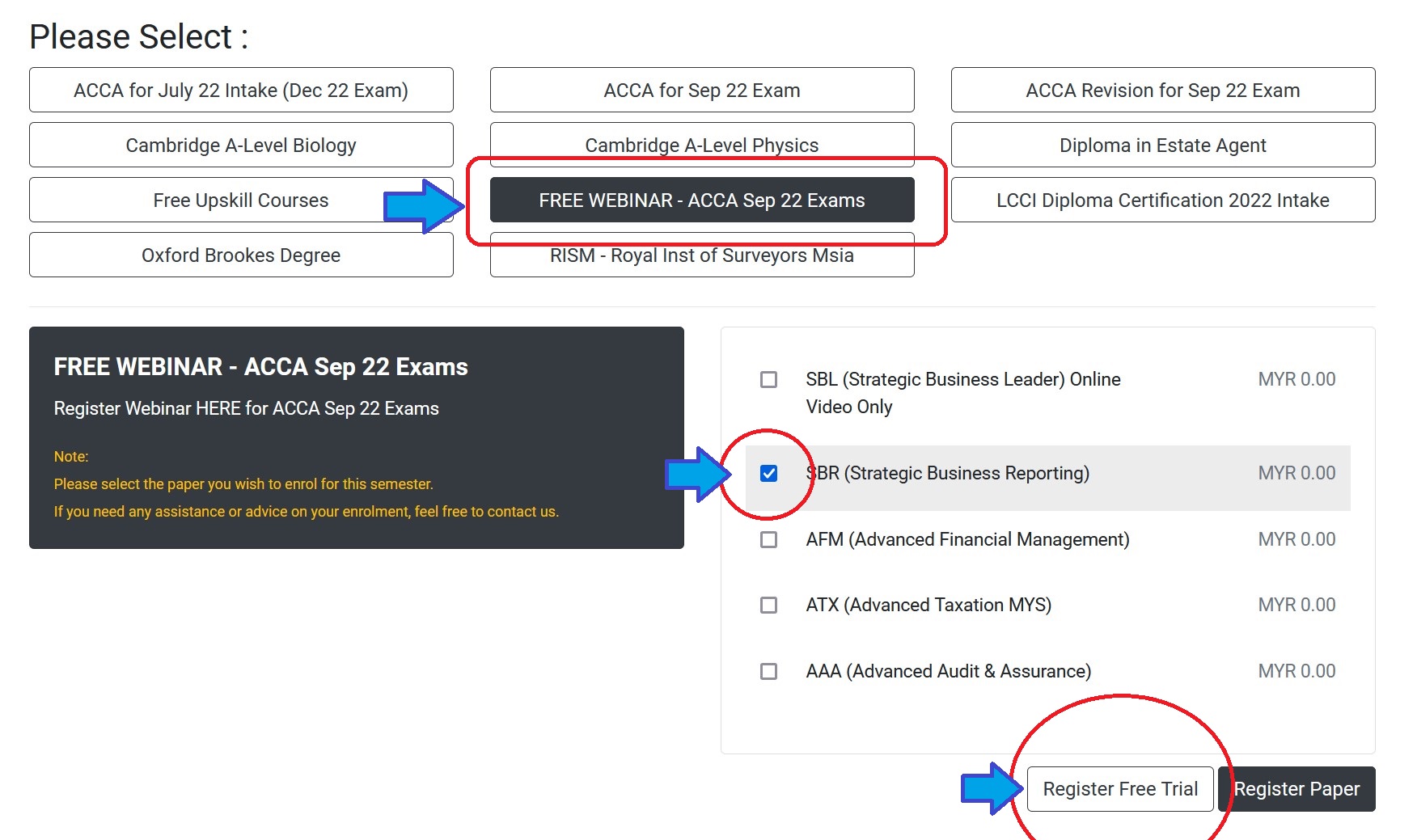Select Cambridge A-Level Biology course
The width and height of the screenshot is (1417, 840).
point(241,145)
